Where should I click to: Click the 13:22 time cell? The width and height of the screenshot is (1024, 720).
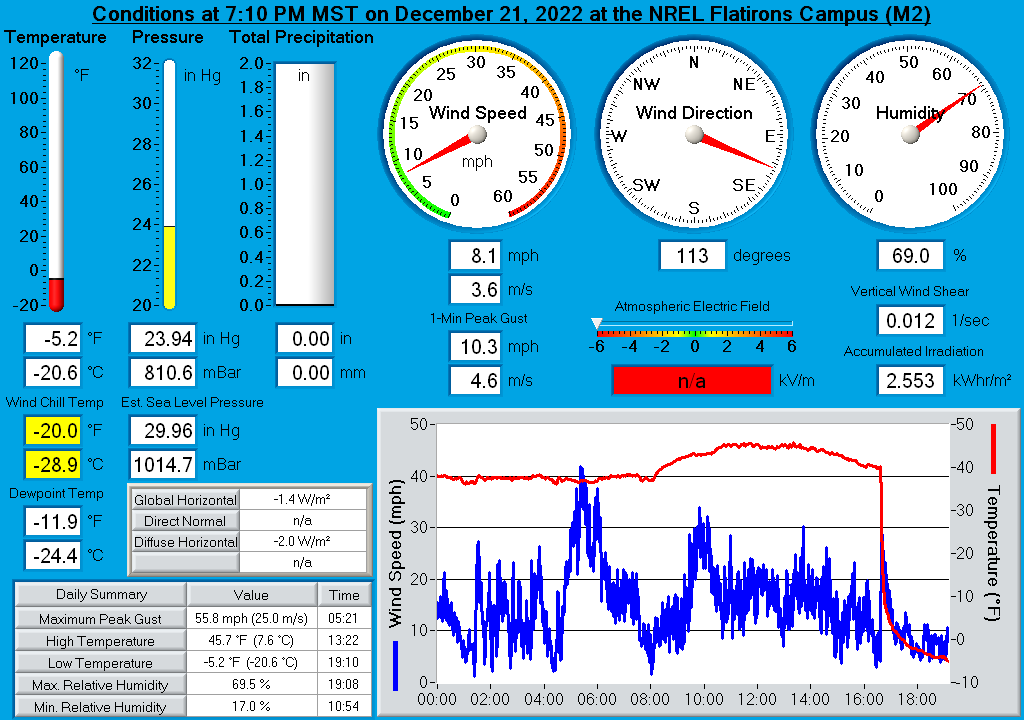344,640
